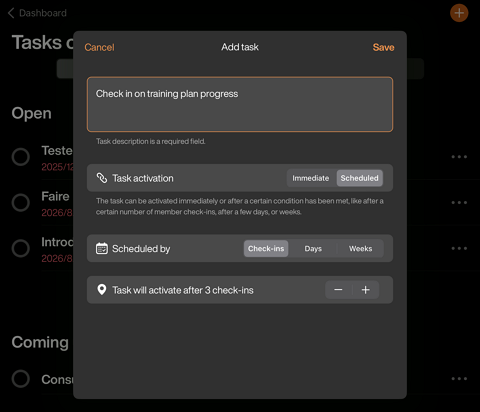
Task: Click the task description text field
Action: (x=240, y=104)
